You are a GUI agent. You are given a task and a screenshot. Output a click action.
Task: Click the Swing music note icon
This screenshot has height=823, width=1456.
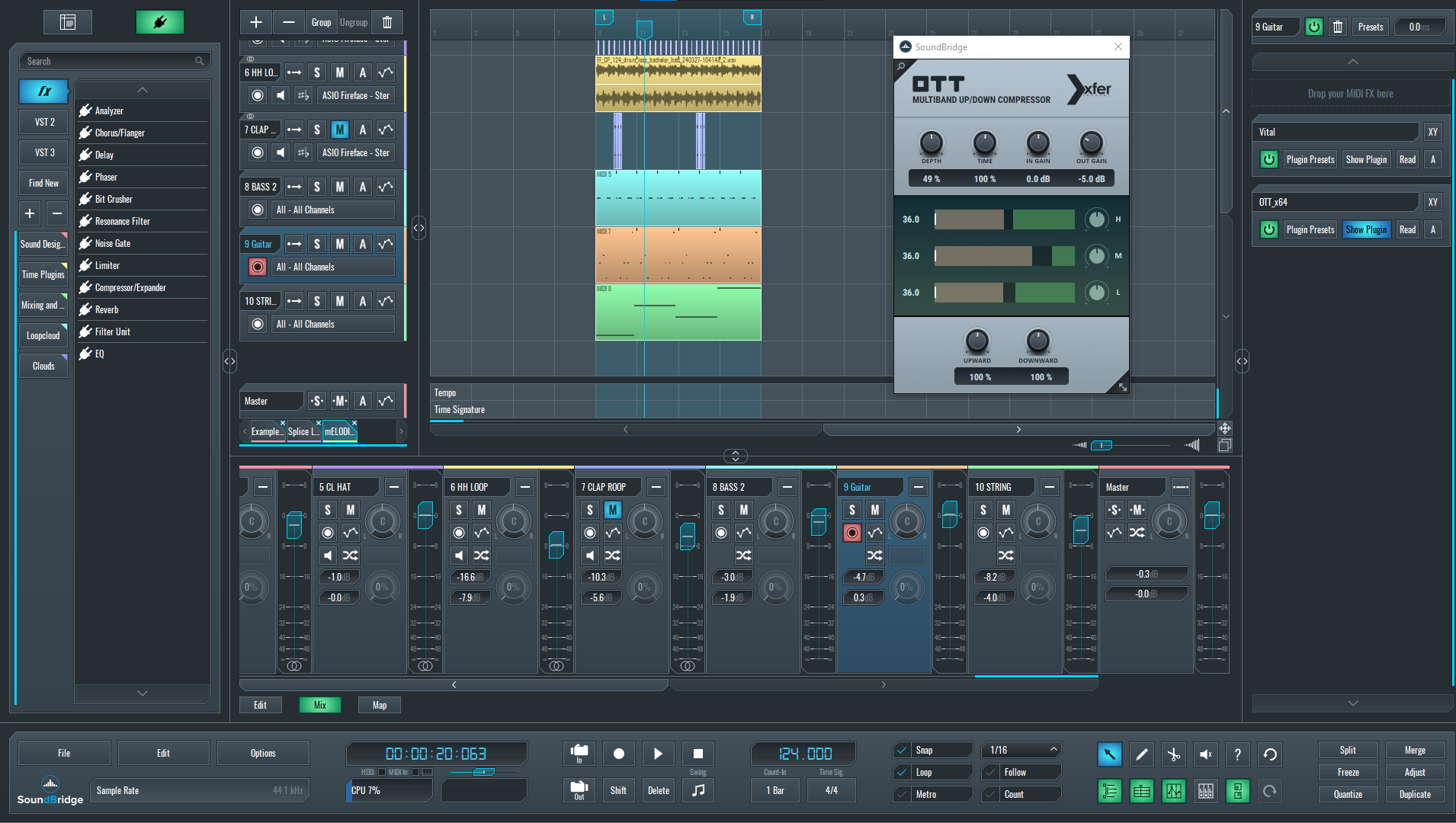point(698,790)
